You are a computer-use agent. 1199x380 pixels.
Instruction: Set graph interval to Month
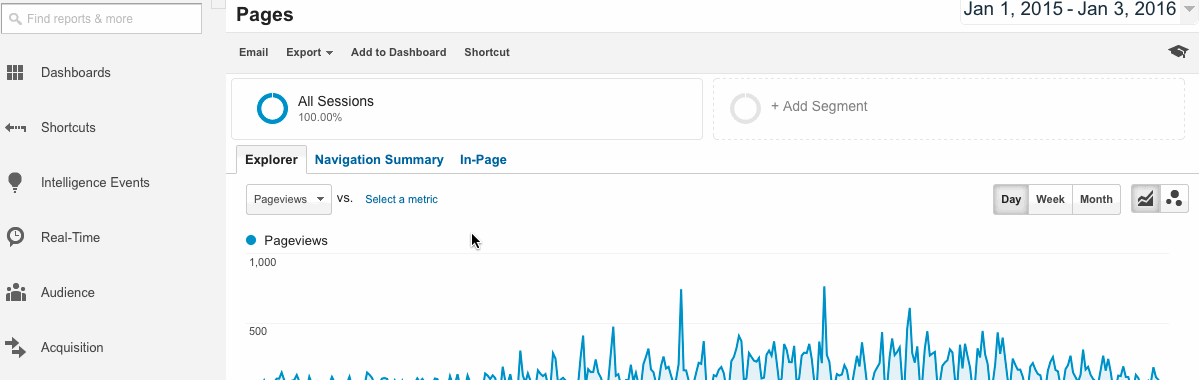click(1097, 200)
